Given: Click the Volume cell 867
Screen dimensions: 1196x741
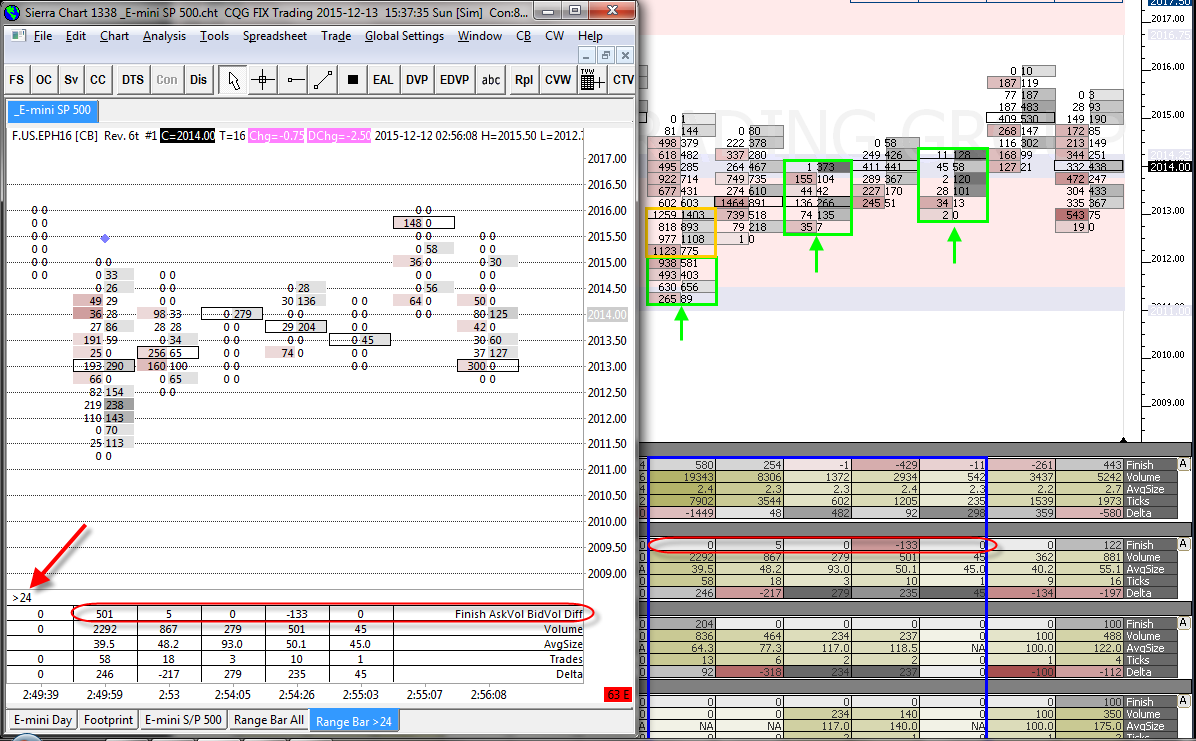Looking at the screenshot, I should click(169, 630).
